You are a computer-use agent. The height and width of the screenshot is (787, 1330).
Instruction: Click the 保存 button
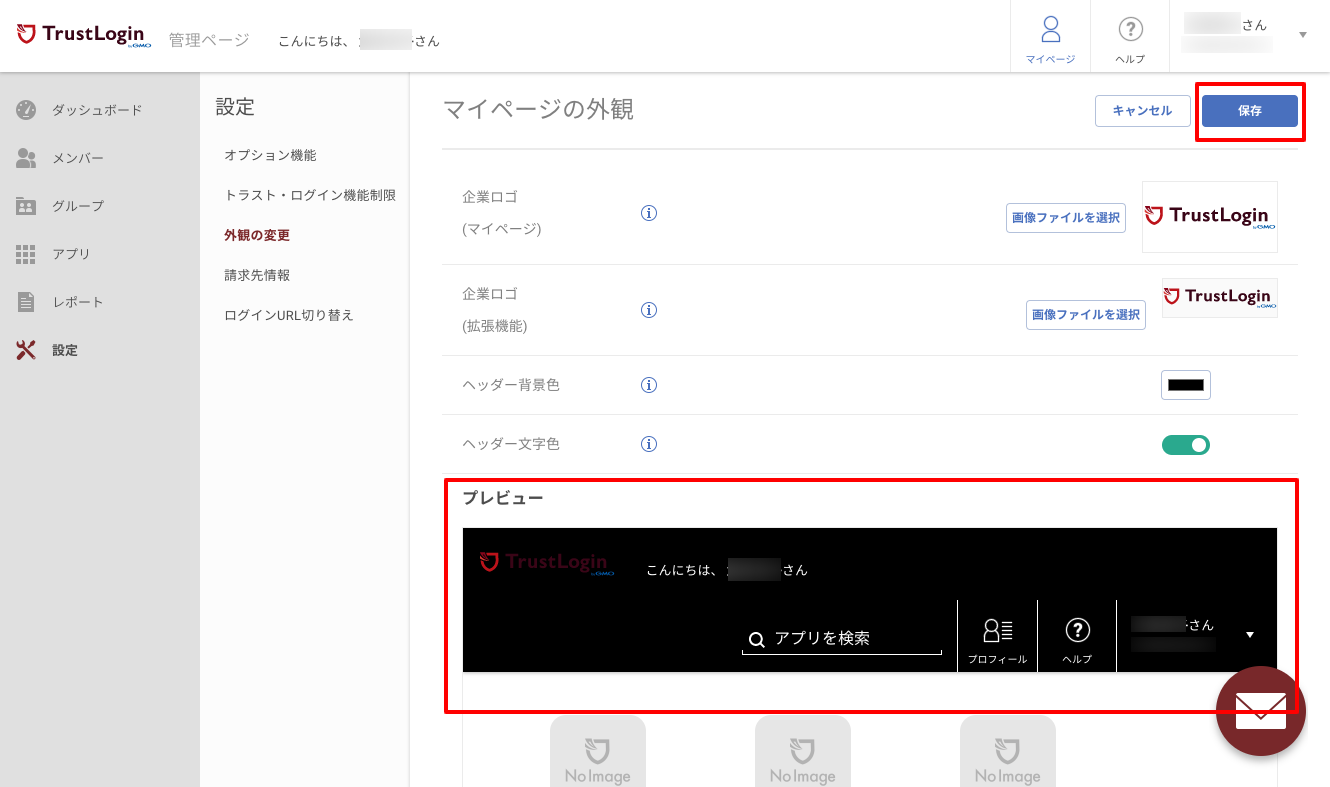click(x=1250, y=111)
